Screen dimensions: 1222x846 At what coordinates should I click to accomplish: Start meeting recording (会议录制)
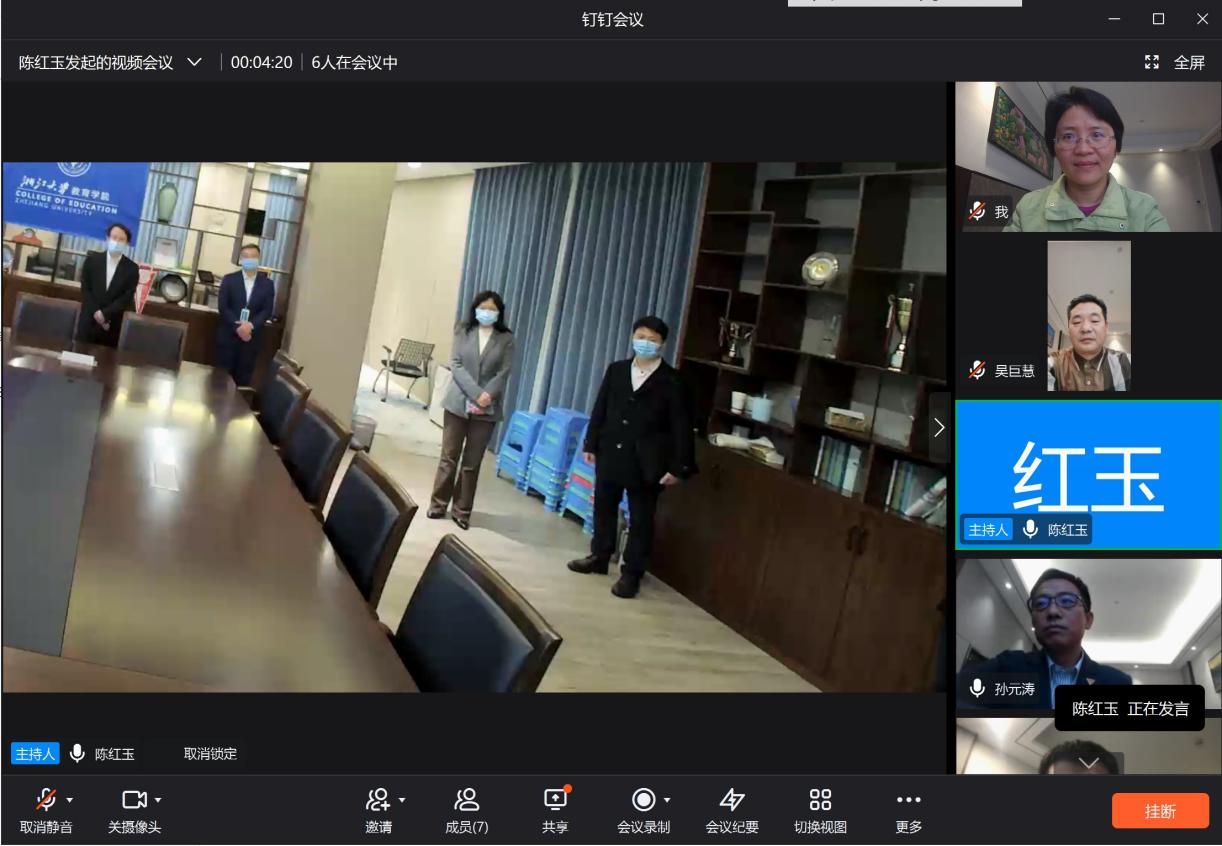[643, 799]
